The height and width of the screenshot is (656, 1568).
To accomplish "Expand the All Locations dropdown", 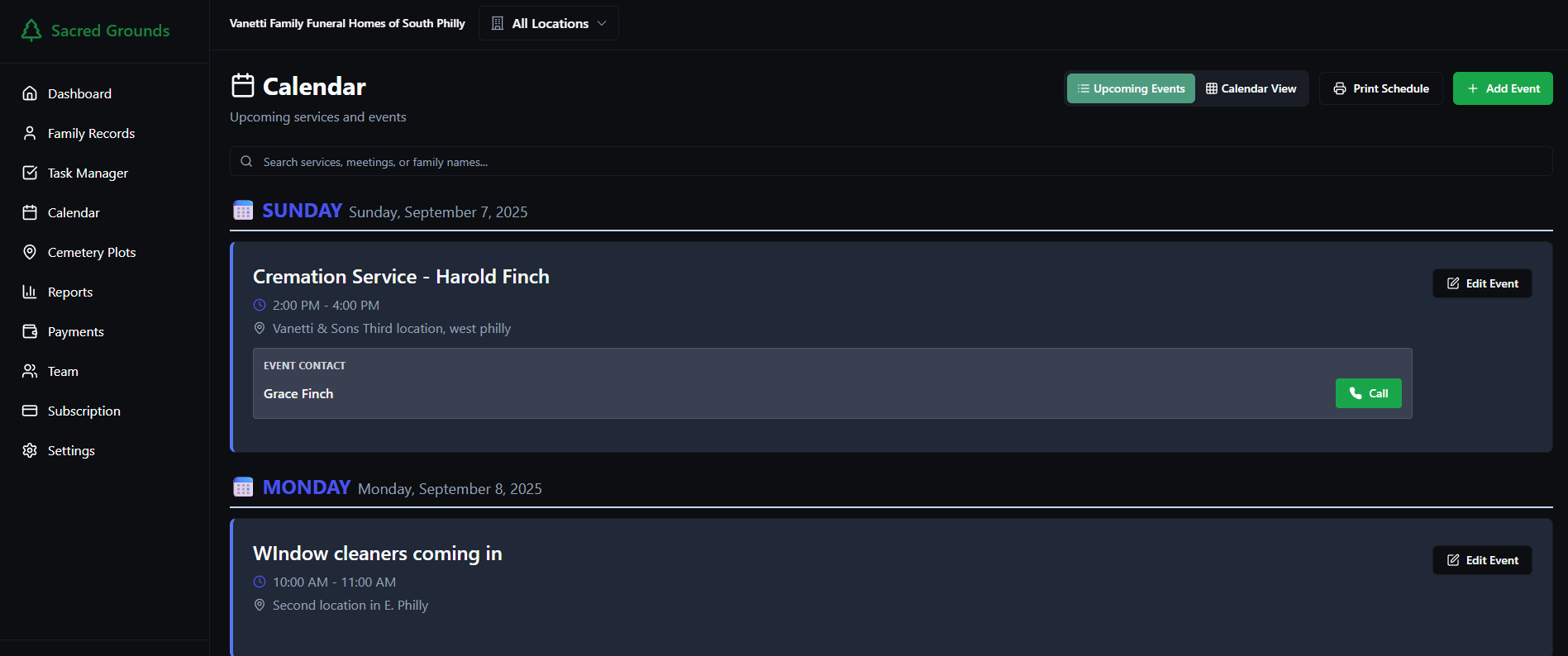I will 549,23.
